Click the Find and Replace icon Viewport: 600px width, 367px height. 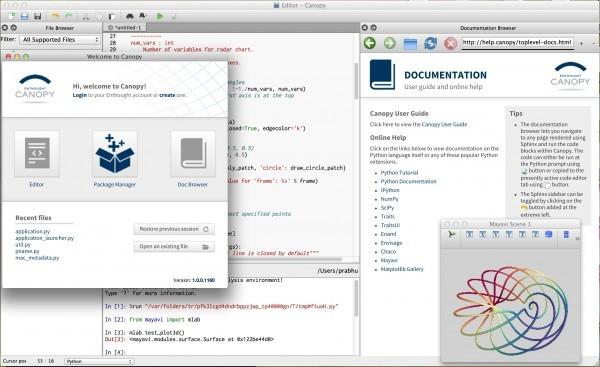[143, 16]
